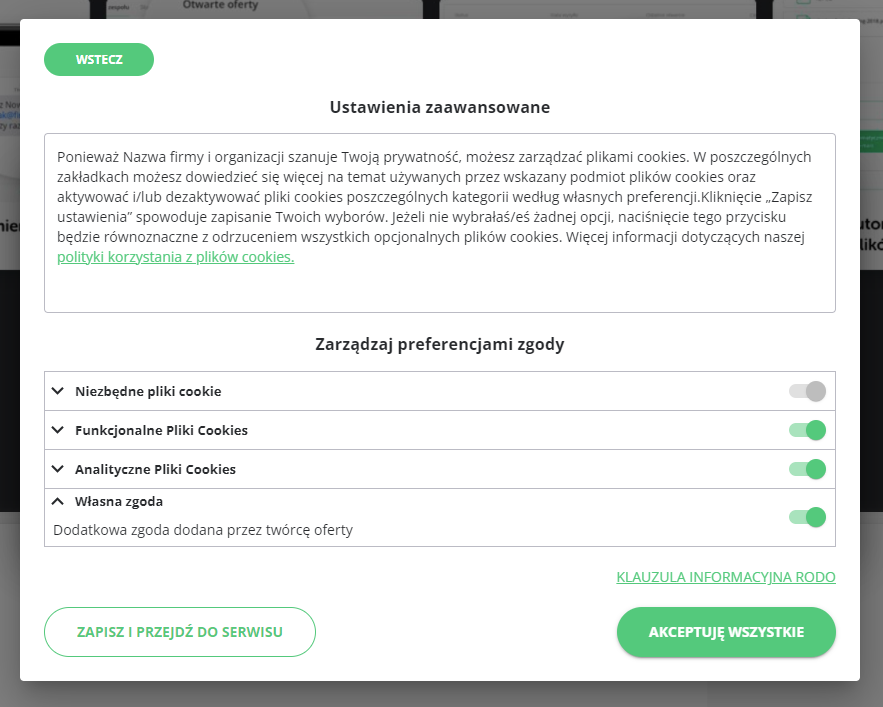Click the Własna zgoda row title
The width and height of the screenshot is (883, 707).
coord(119,502)
